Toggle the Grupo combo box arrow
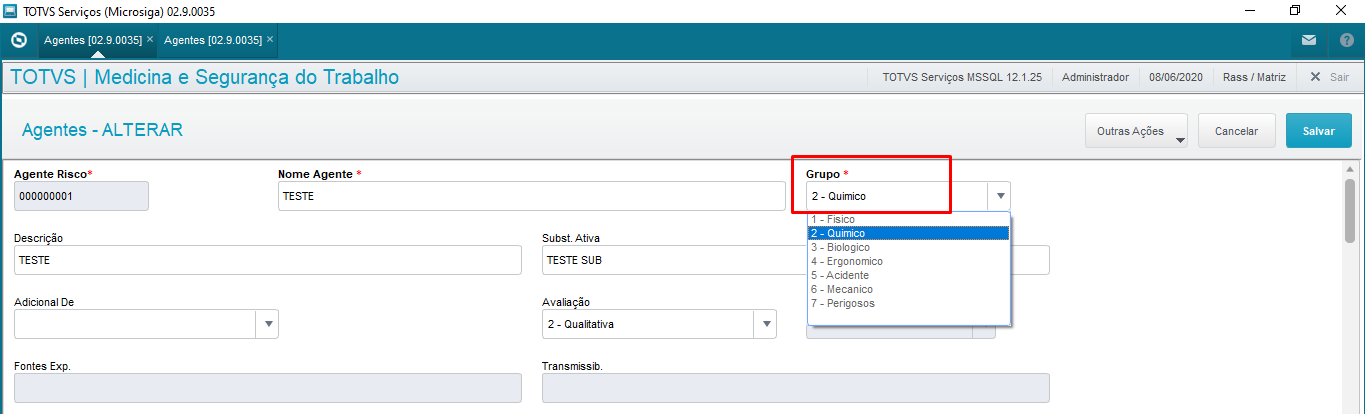Screen dimensions: 1365x414 [x=1000, y=196]
